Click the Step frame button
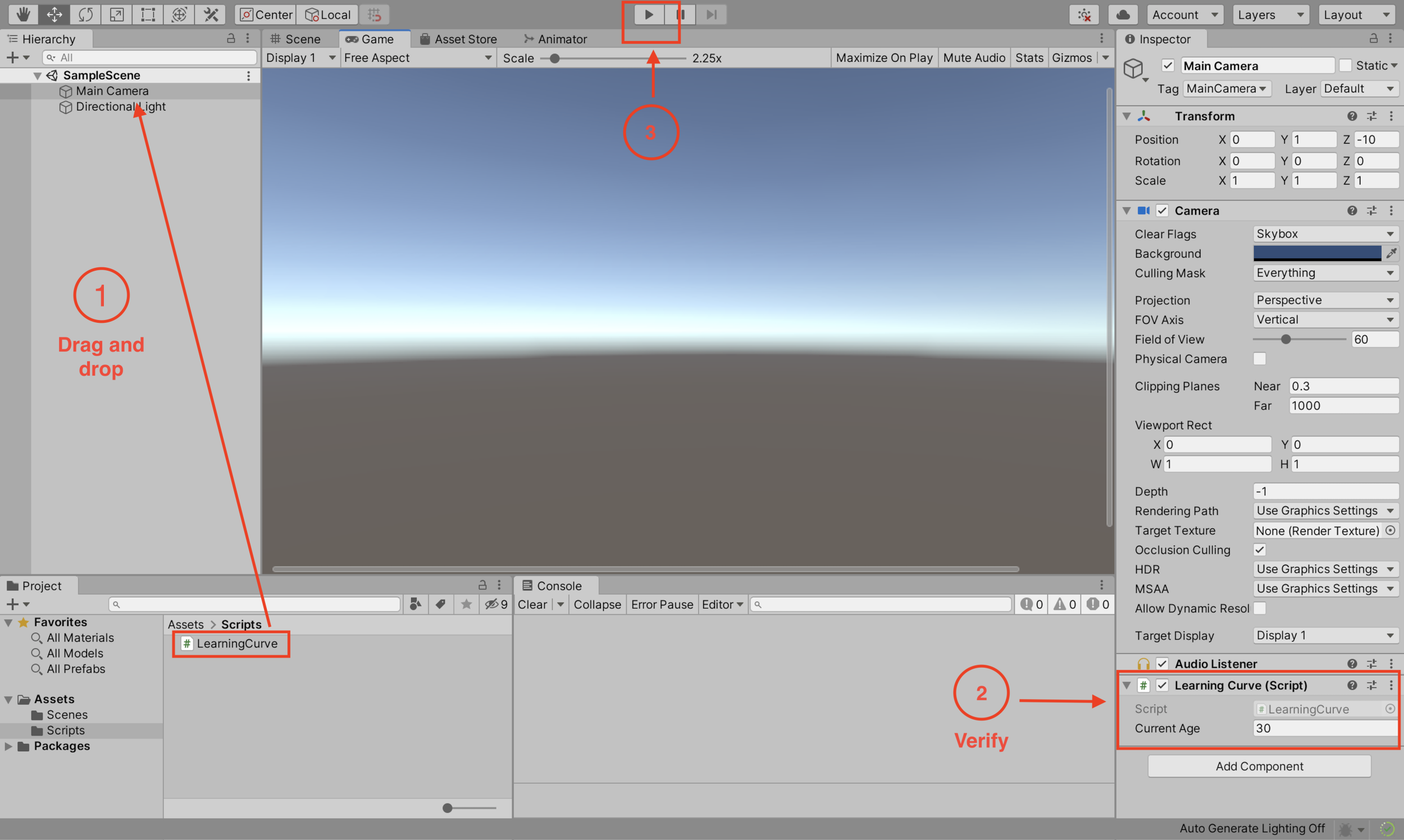Image resolution: width=1404 pixels, height=840 pixels. pos(711,14)
